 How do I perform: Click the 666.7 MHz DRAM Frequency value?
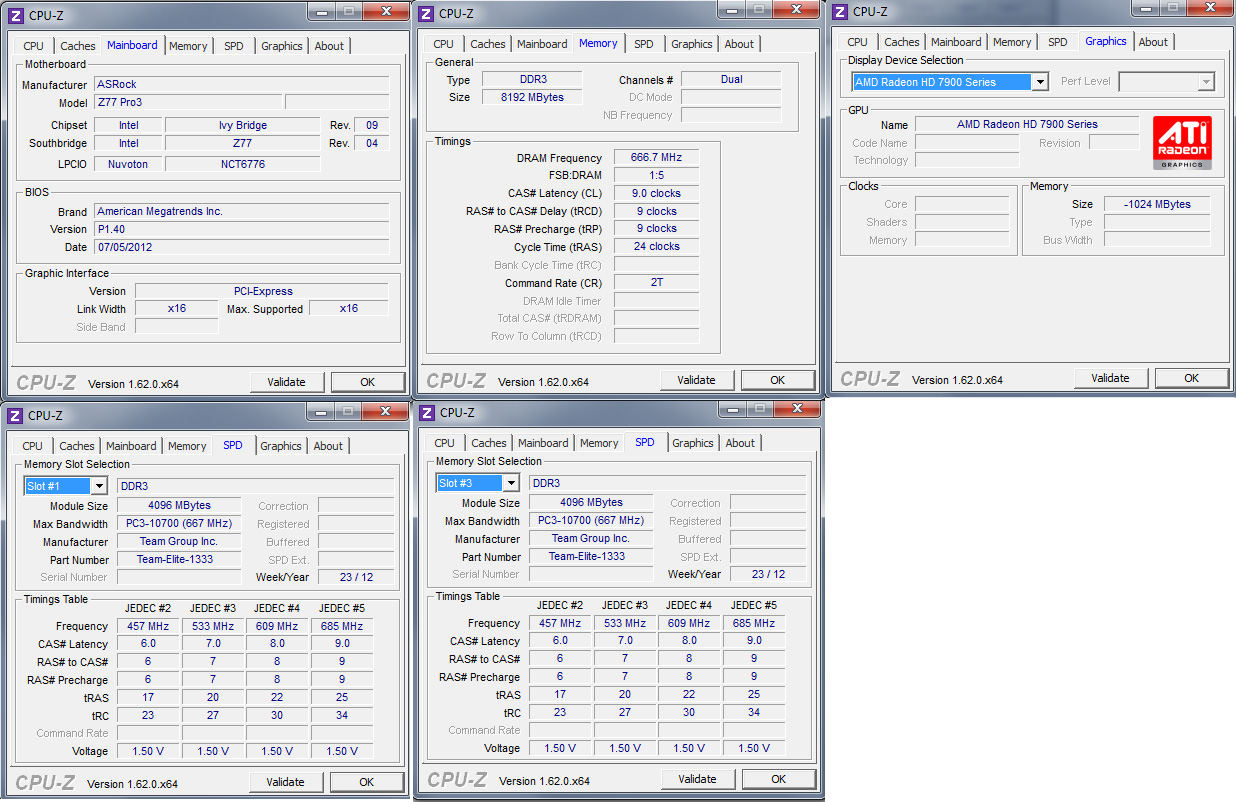tap(656, 158)
